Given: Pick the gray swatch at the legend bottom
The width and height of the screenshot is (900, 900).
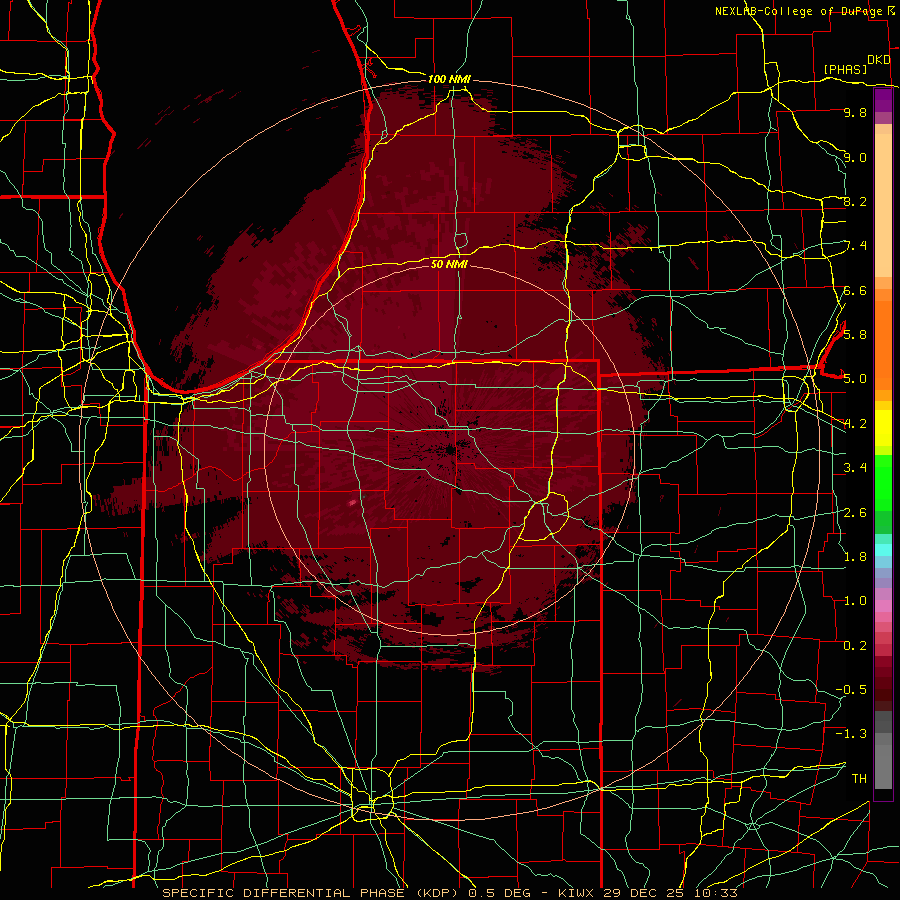Looking at the screenshot, I should tap(883, 769).
